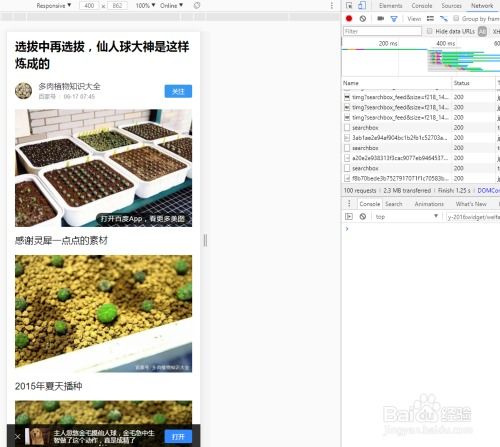Click the 100 requests status text
The width and height of the screenshot is (500, 447).
(x=360, y=190)
